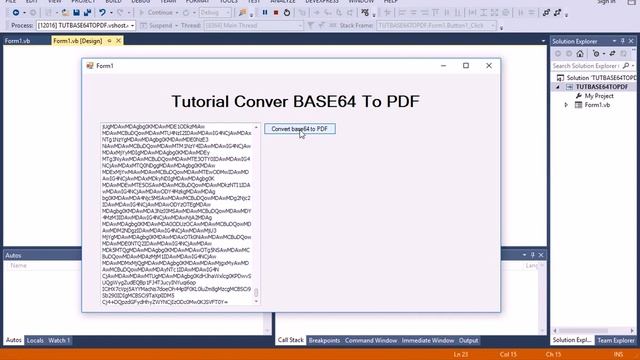The image size is (640, 360).
Task: Click inside the base64 text box
Action: [x=177, y=214]
